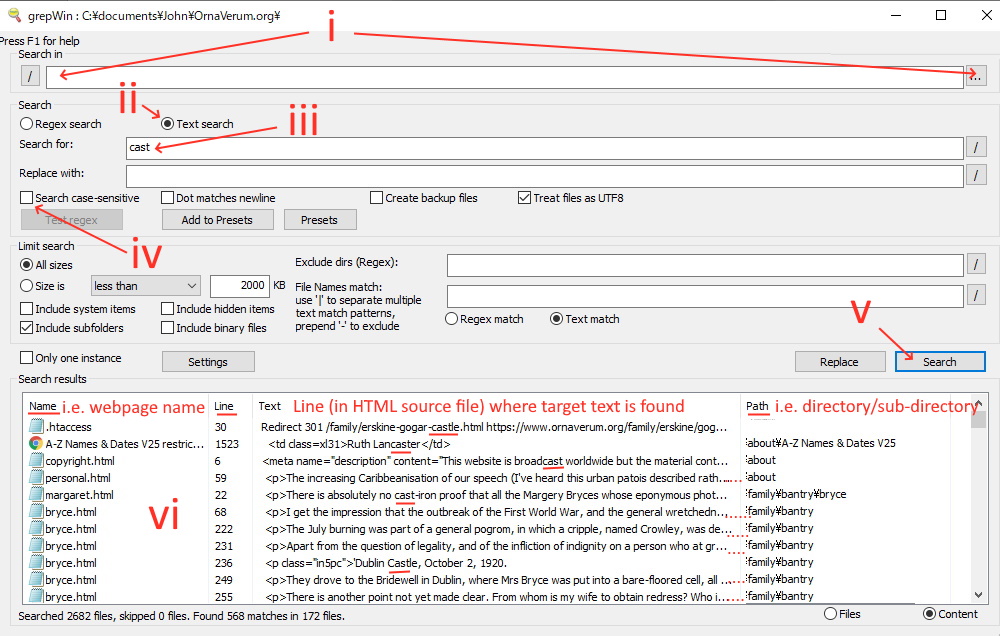This screenshot has width=1000, height=636.
Task: Switch results view to Files
Action: 829,613
